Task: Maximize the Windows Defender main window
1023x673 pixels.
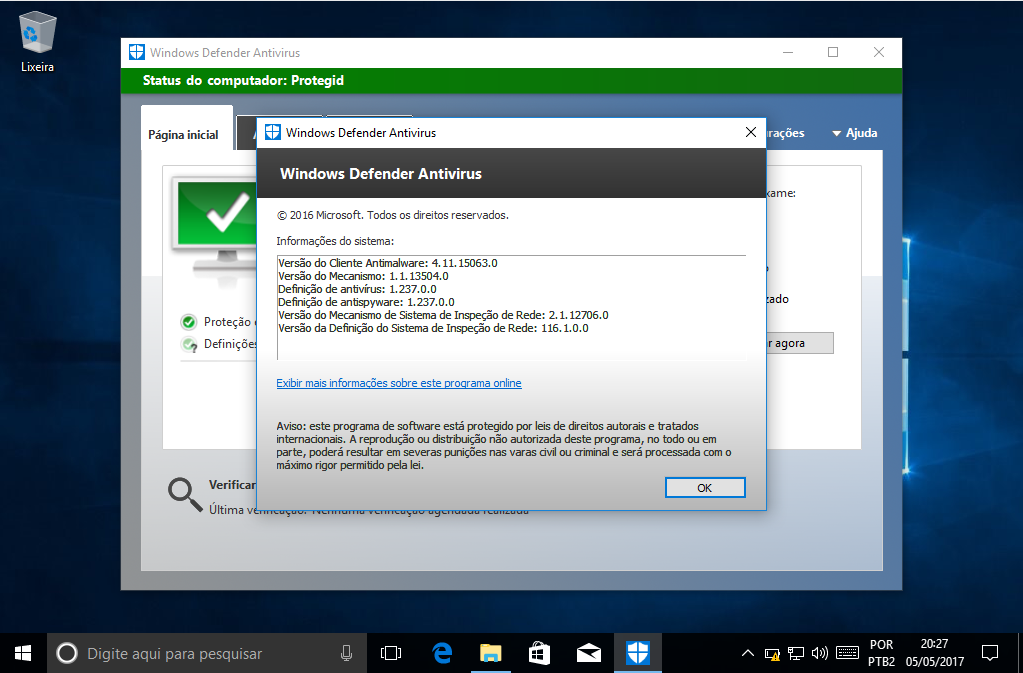Action: click(x=833, y=52)
